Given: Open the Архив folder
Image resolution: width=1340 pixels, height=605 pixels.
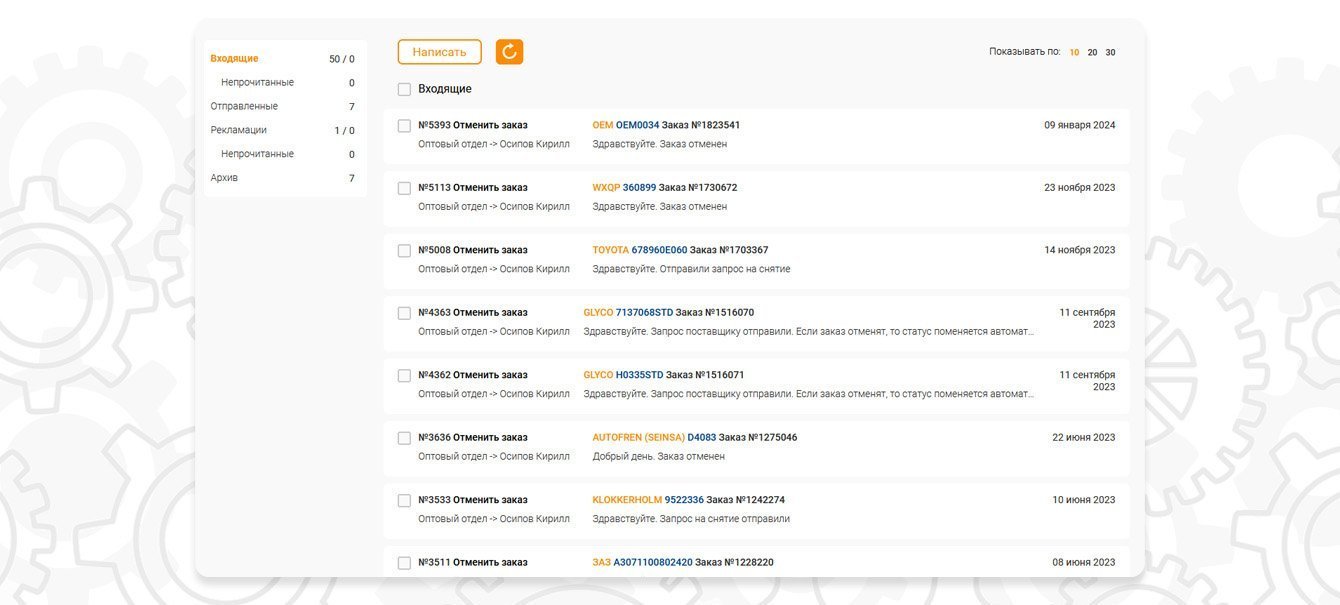Looking at the screenshot, I should click(x=224, y=178).
